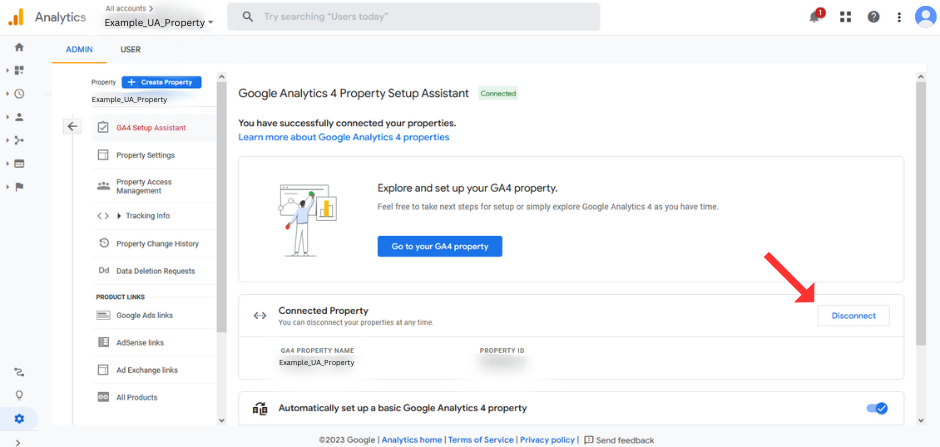The height and width of the screenshot is (447, 940).
Task: Open the Google apps grid icon
Action: pos(845,17)
